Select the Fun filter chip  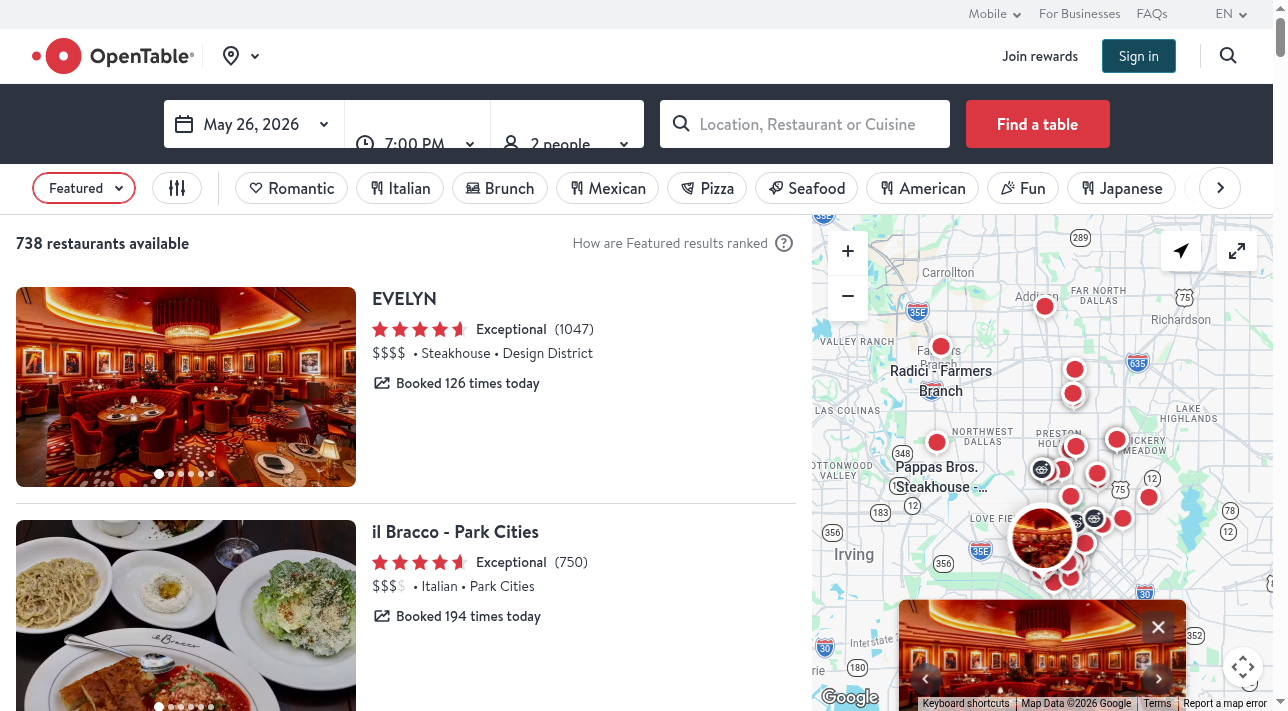pos(1023,188)
